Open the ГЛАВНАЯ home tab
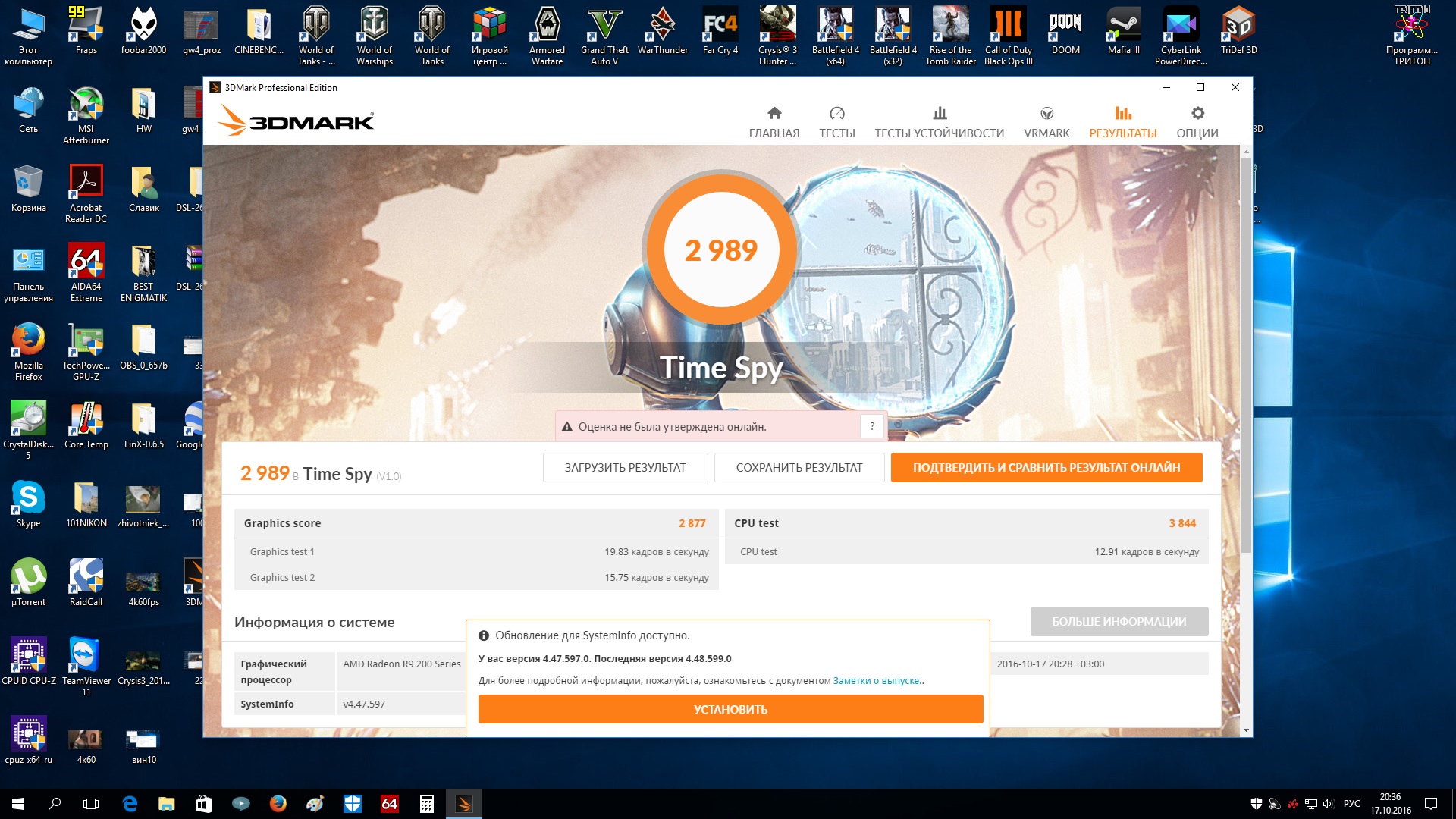This screenshot has height=819, width=1456. (x=773, y=122)
